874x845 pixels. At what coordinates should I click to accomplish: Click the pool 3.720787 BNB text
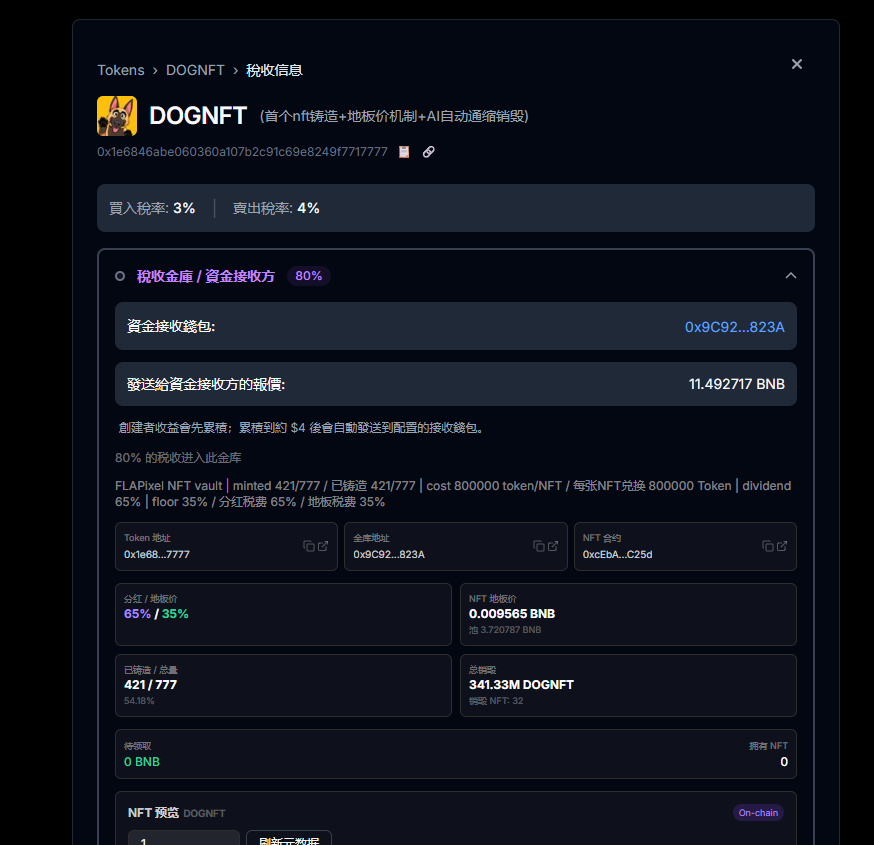(505, 630)
